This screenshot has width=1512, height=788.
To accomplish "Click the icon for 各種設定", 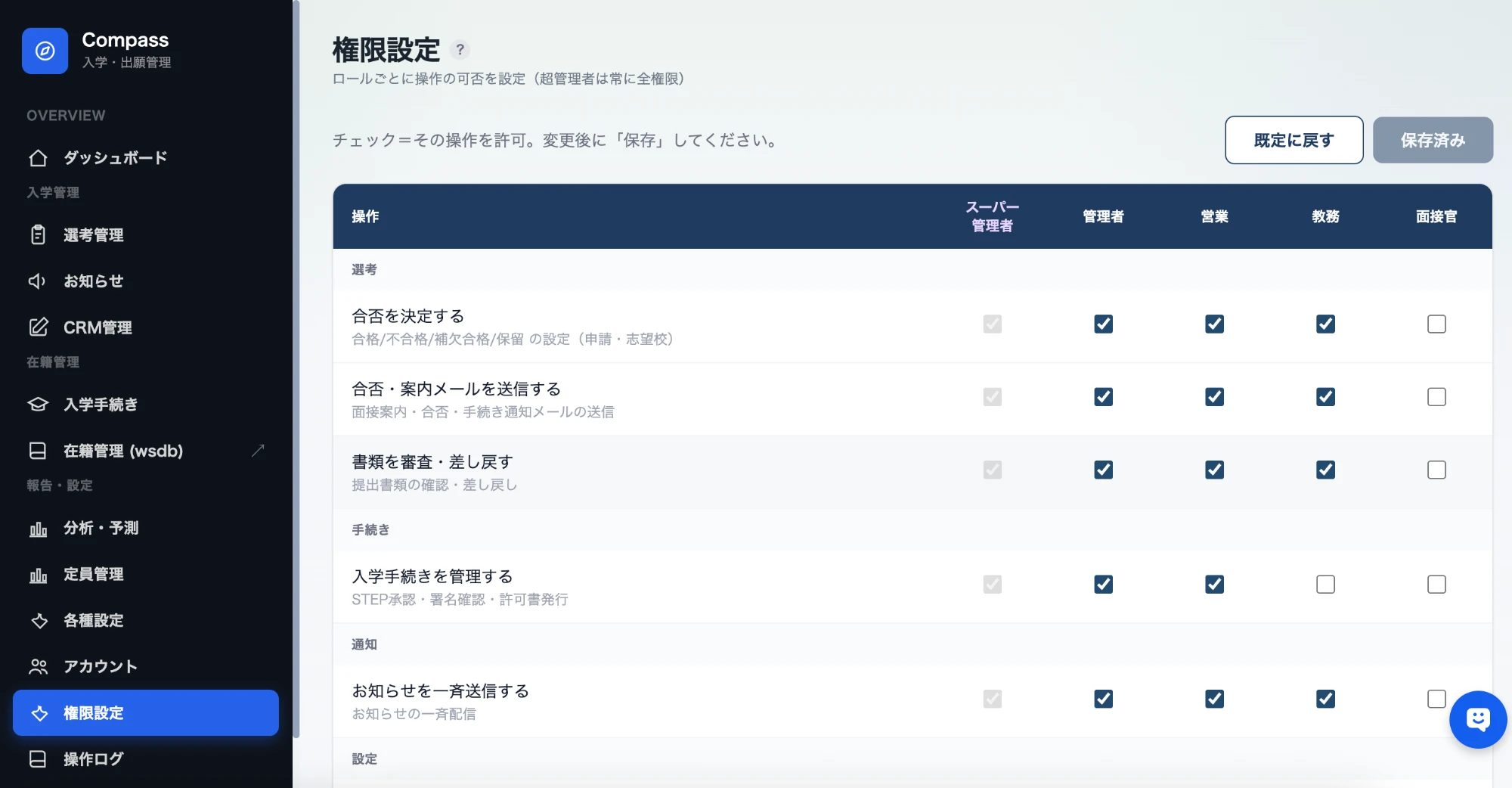I will click(39, 621).
